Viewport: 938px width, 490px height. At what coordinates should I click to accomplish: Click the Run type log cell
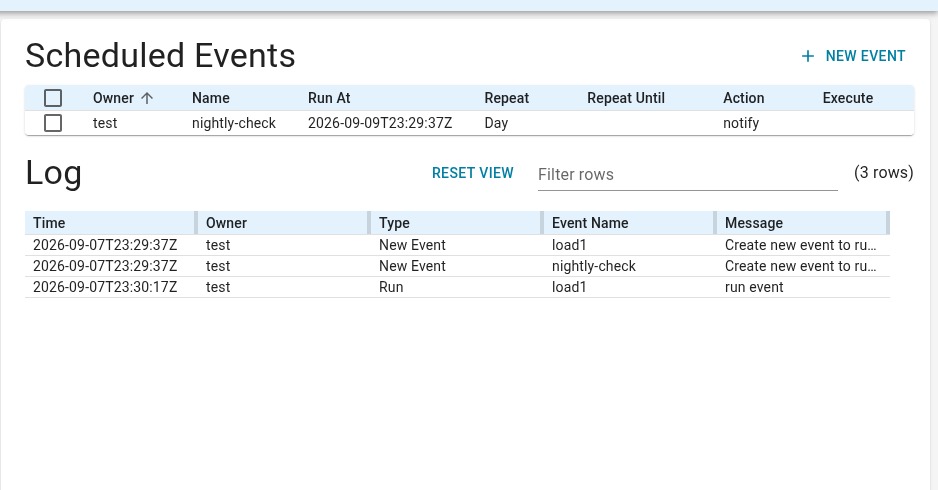pyautogui.click(x=391, y=287)
